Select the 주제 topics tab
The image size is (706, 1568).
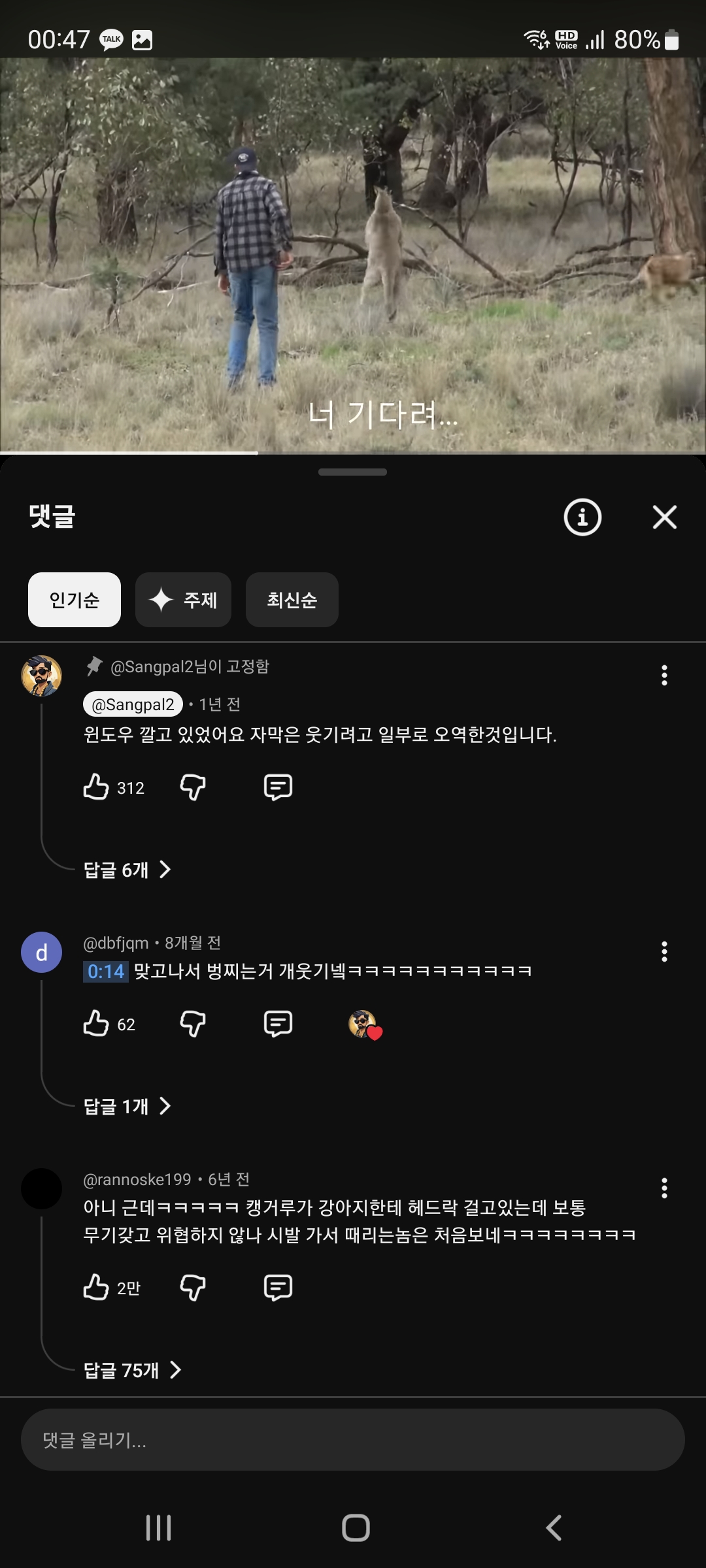[183, 600]
